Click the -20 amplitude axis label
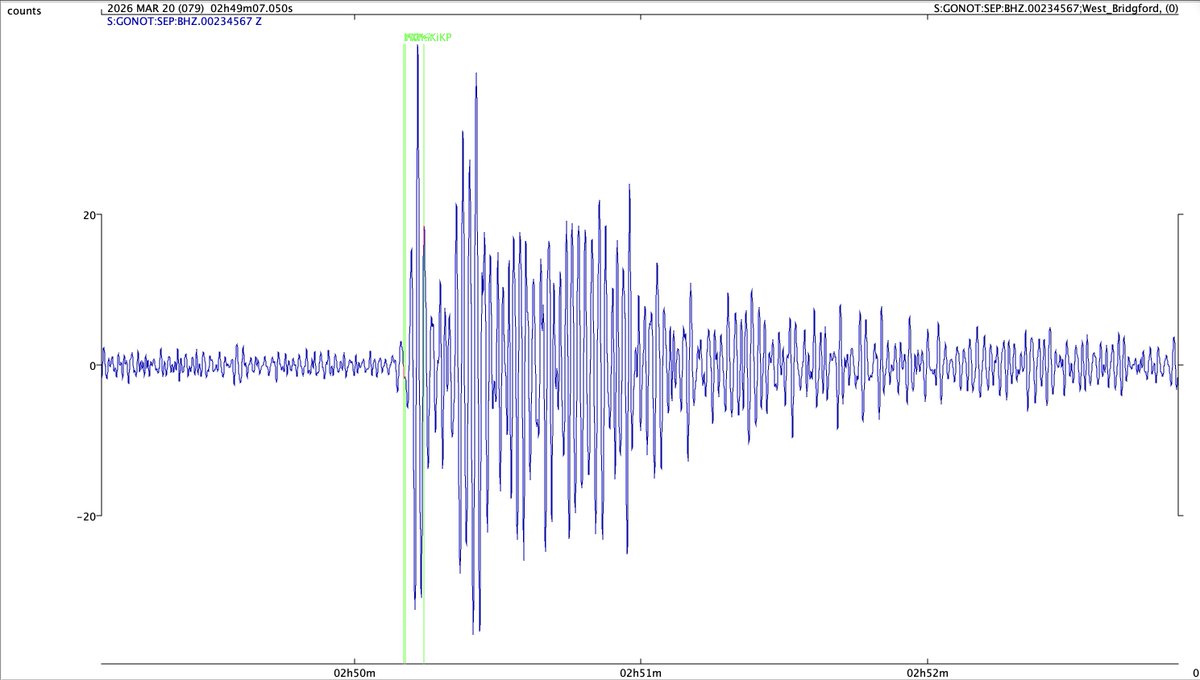This screenshot has width=1200, height=680. click(86, 516)
